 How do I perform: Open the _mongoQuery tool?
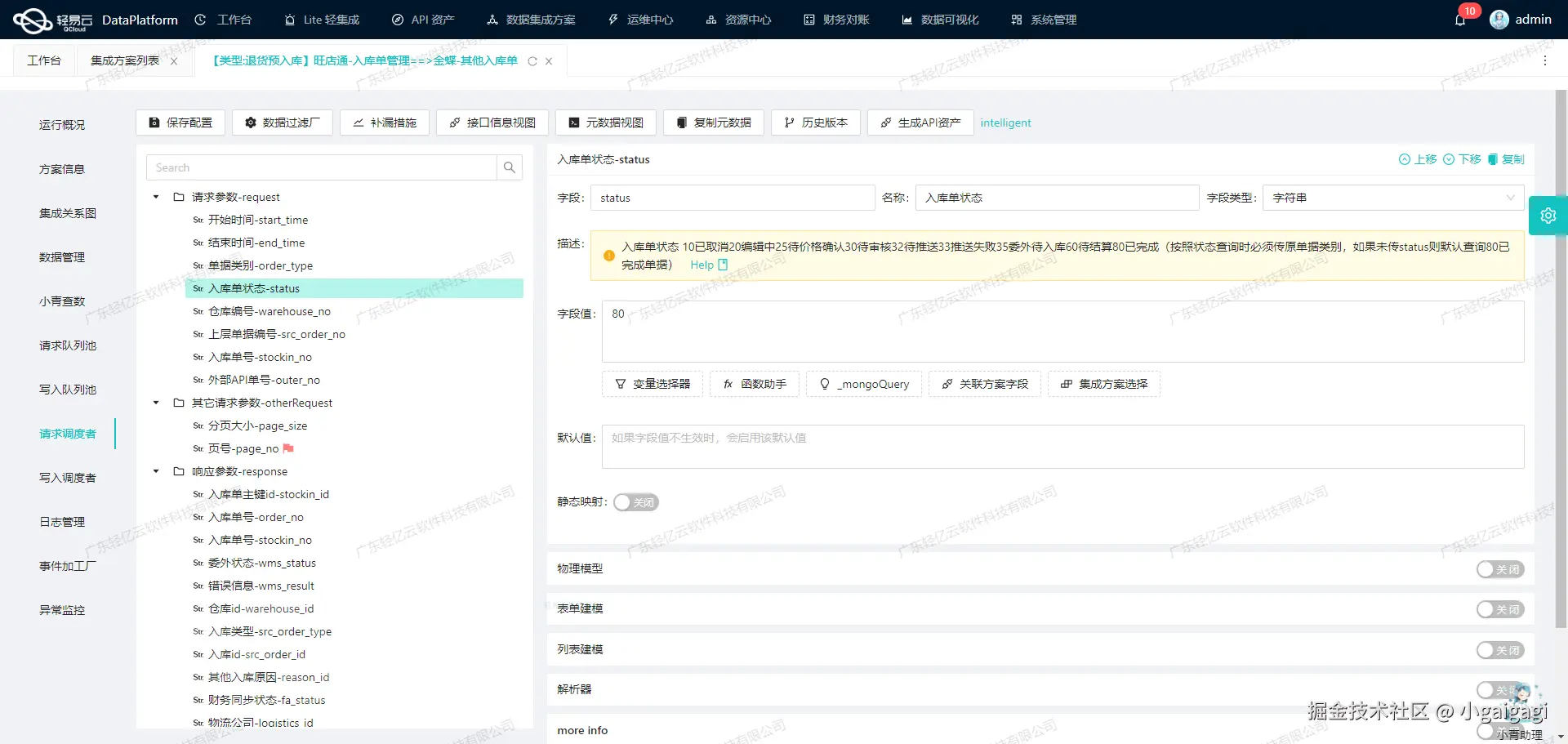coord(863,384)
